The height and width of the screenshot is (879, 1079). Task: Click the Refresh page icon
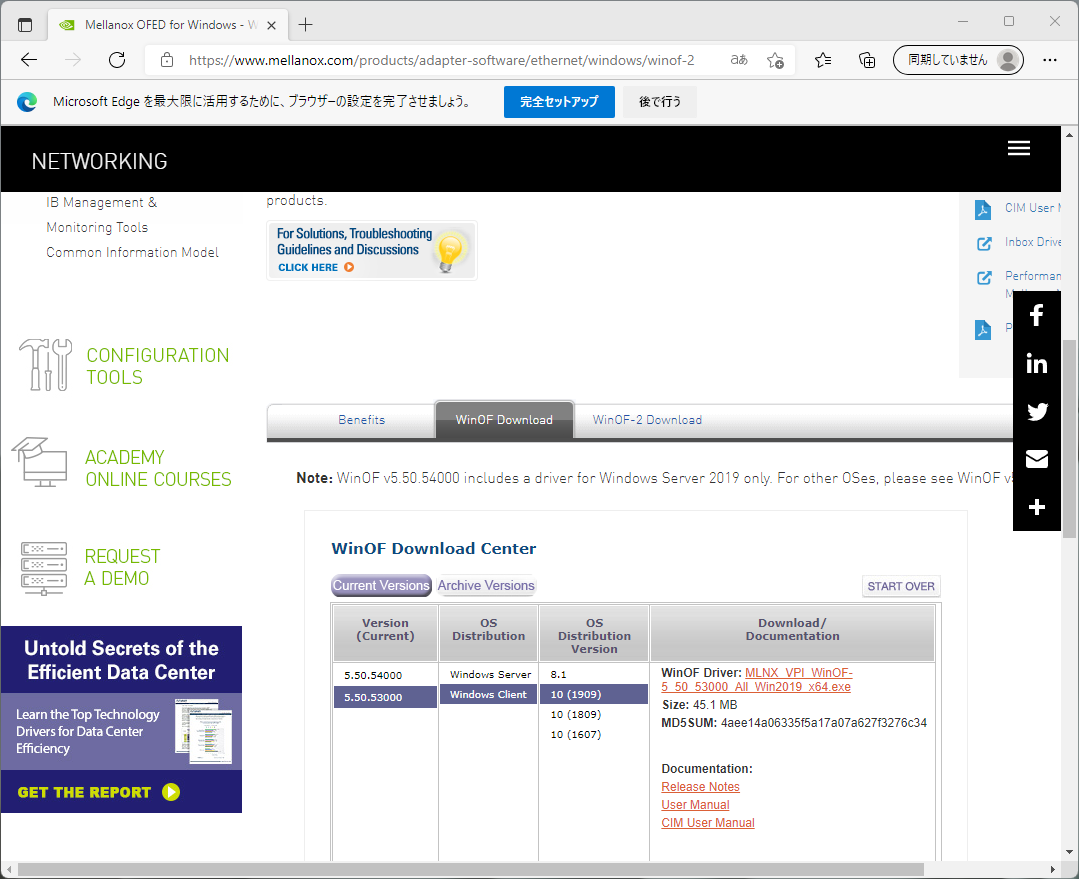pyautogui.click(x=117, y=60)
